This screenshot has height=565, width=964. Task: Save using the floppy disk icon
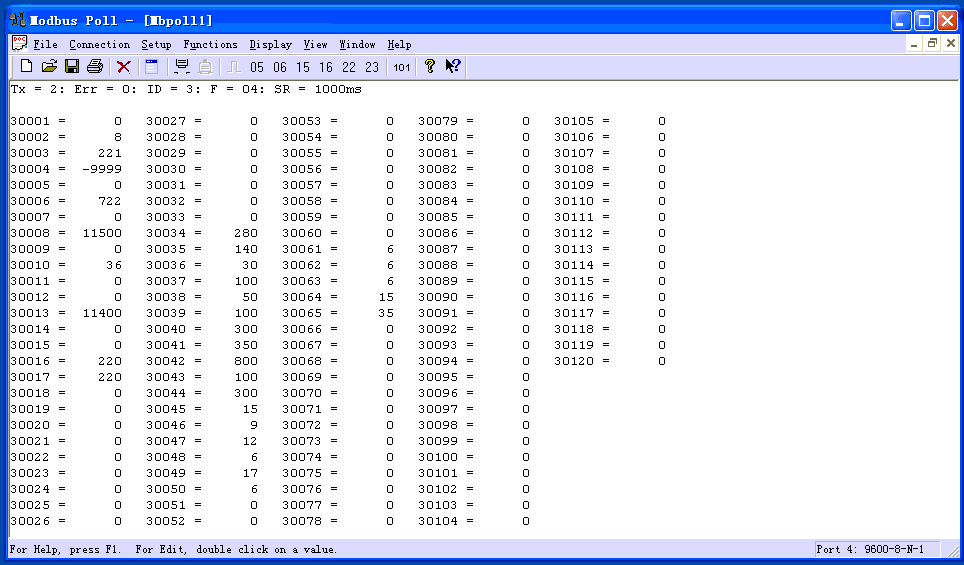[x=72, y=67]
